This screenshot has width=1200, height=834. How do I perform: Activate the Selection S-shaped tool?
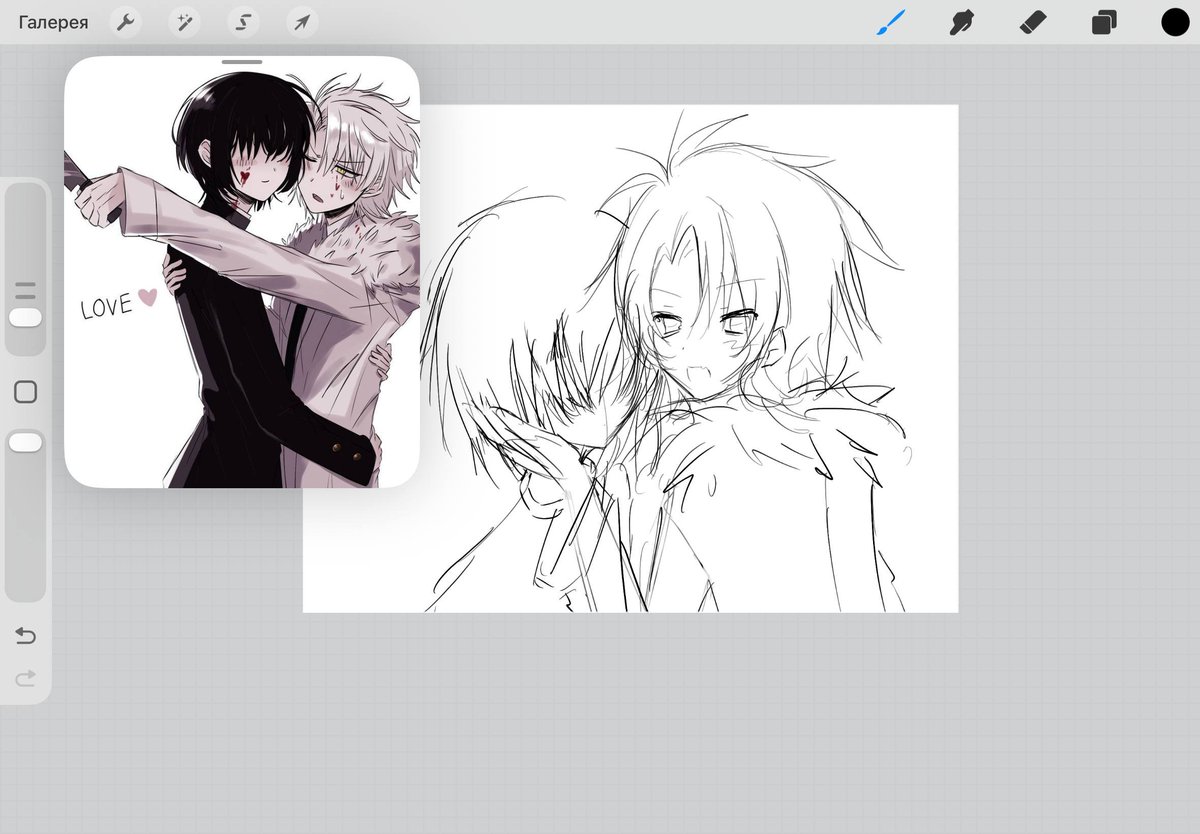pyautogui.click(x=243, y=22)
